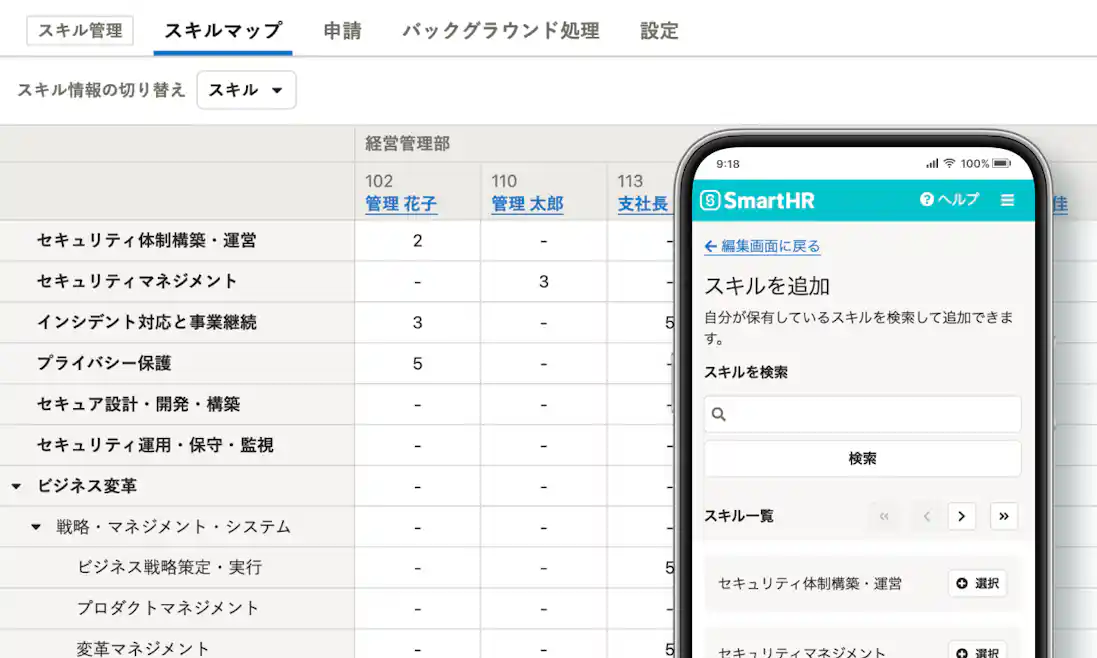Tap the ヘルプ question mark icon
The image size is (1097, 658).
click(925, 200)
